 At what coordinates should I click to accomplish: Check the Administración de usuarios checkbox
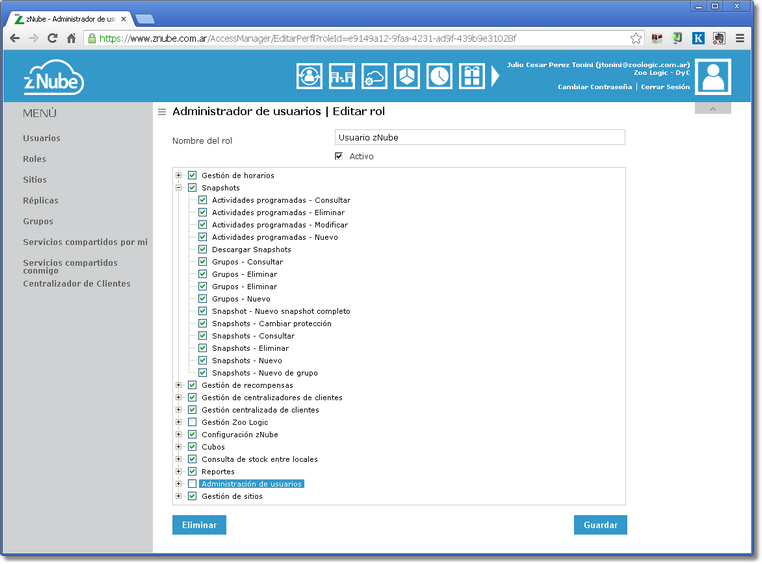(192, 484)
